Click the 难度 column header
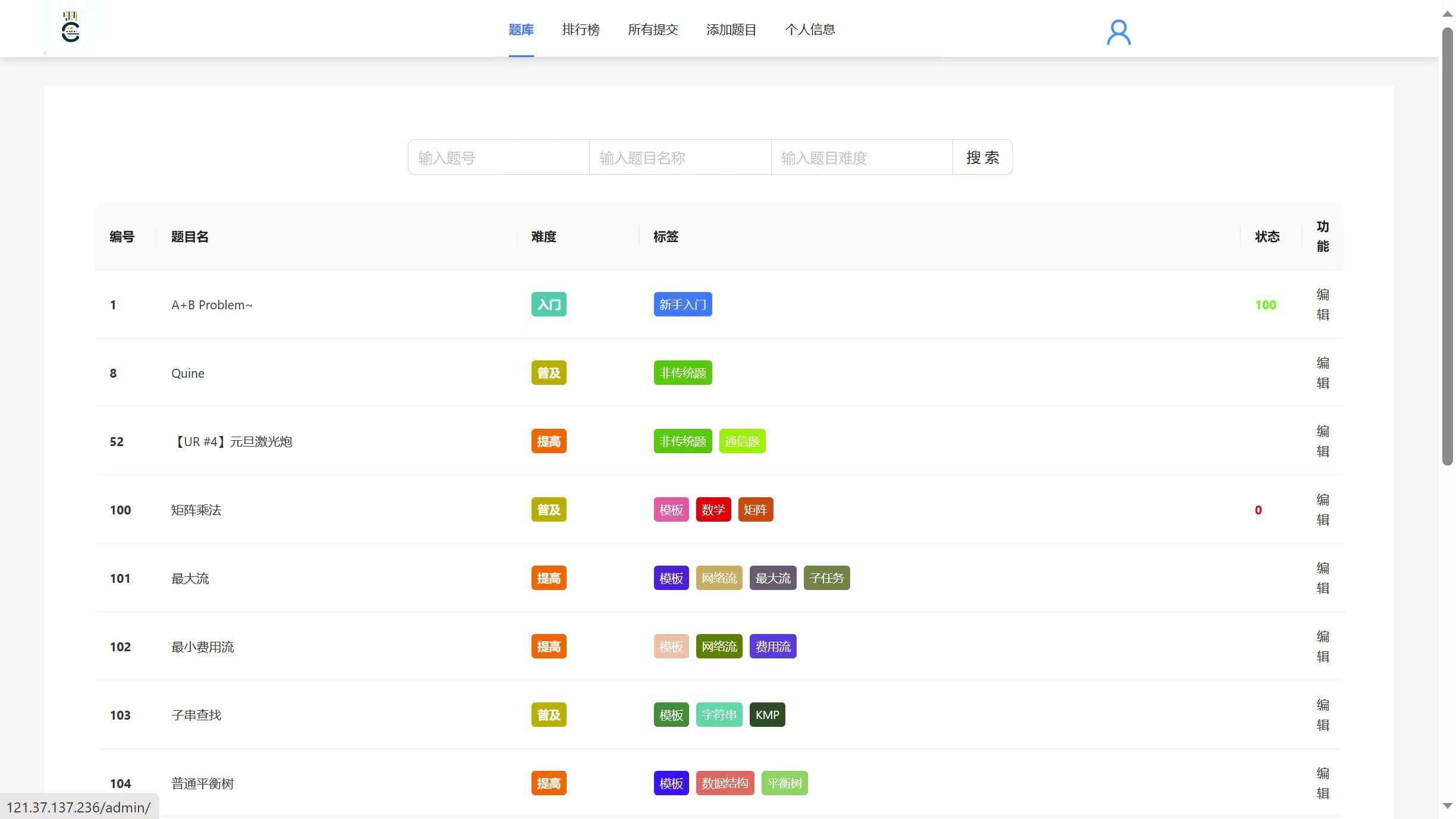This screenshot has height=819, width=1456. [x=543, y=237]
